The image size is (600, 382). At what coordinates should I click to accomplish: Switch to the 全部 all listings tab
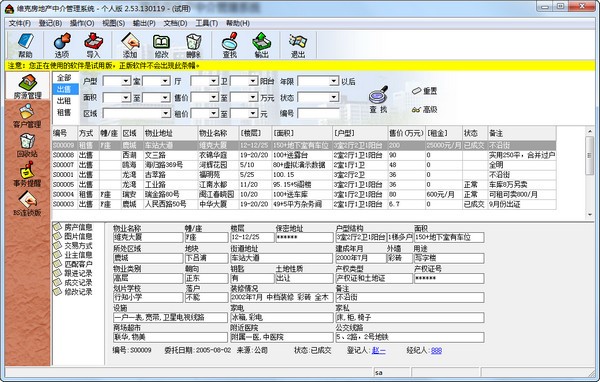[x=64, y=78]
